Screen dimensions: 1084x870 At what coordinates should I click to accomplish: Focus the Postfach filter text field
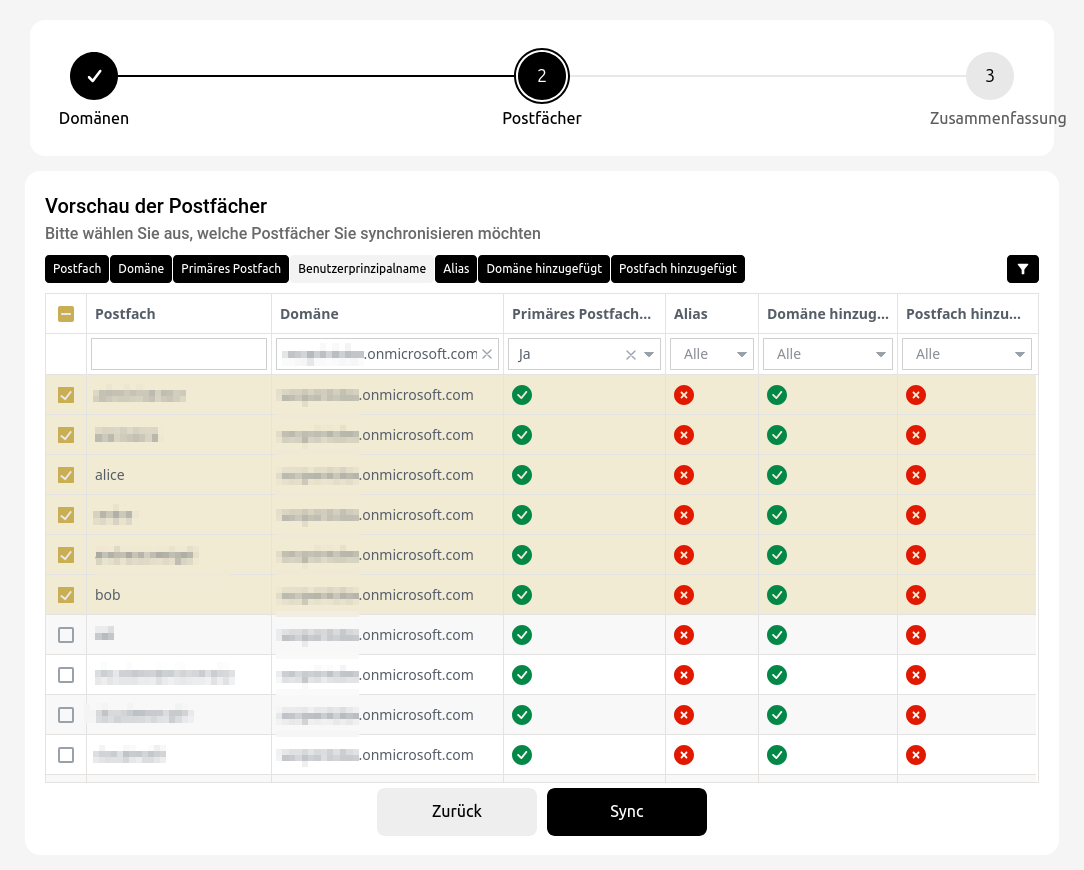[x=179, y=354]
